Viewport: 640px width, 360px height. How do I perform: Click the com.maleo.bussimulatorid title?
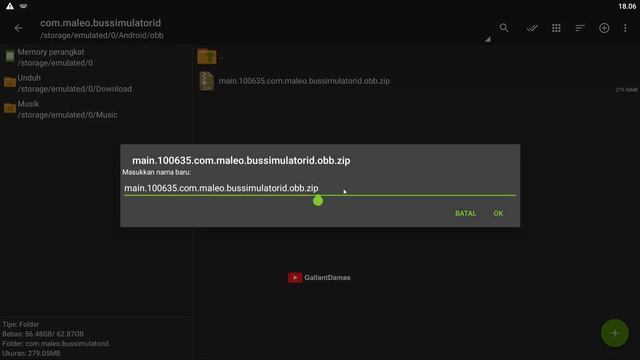(100, 23)
